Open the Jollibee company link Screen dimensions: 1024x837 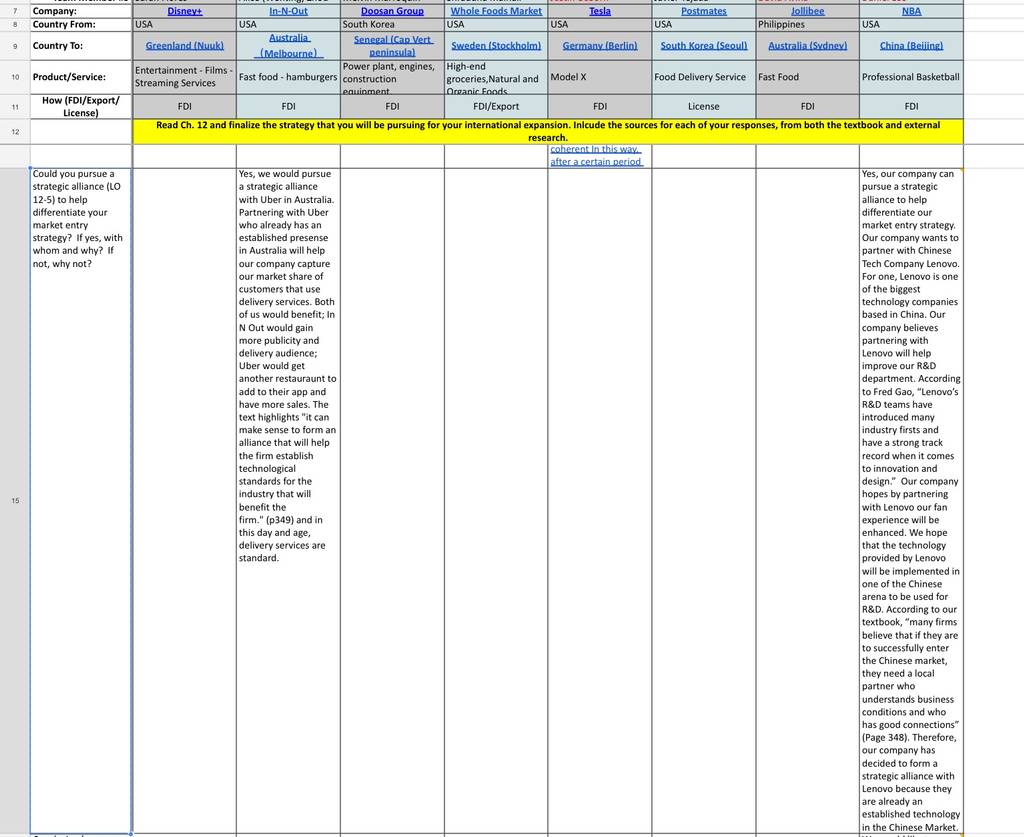pos(807,11)
